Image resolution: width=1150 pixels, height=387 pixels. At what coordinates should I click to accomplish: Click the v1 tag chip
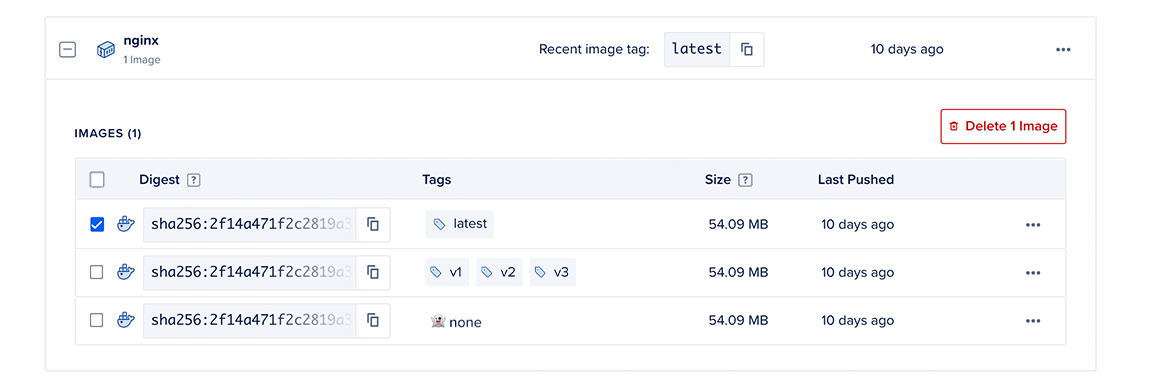pyautogui.click(x=447, y=272)
